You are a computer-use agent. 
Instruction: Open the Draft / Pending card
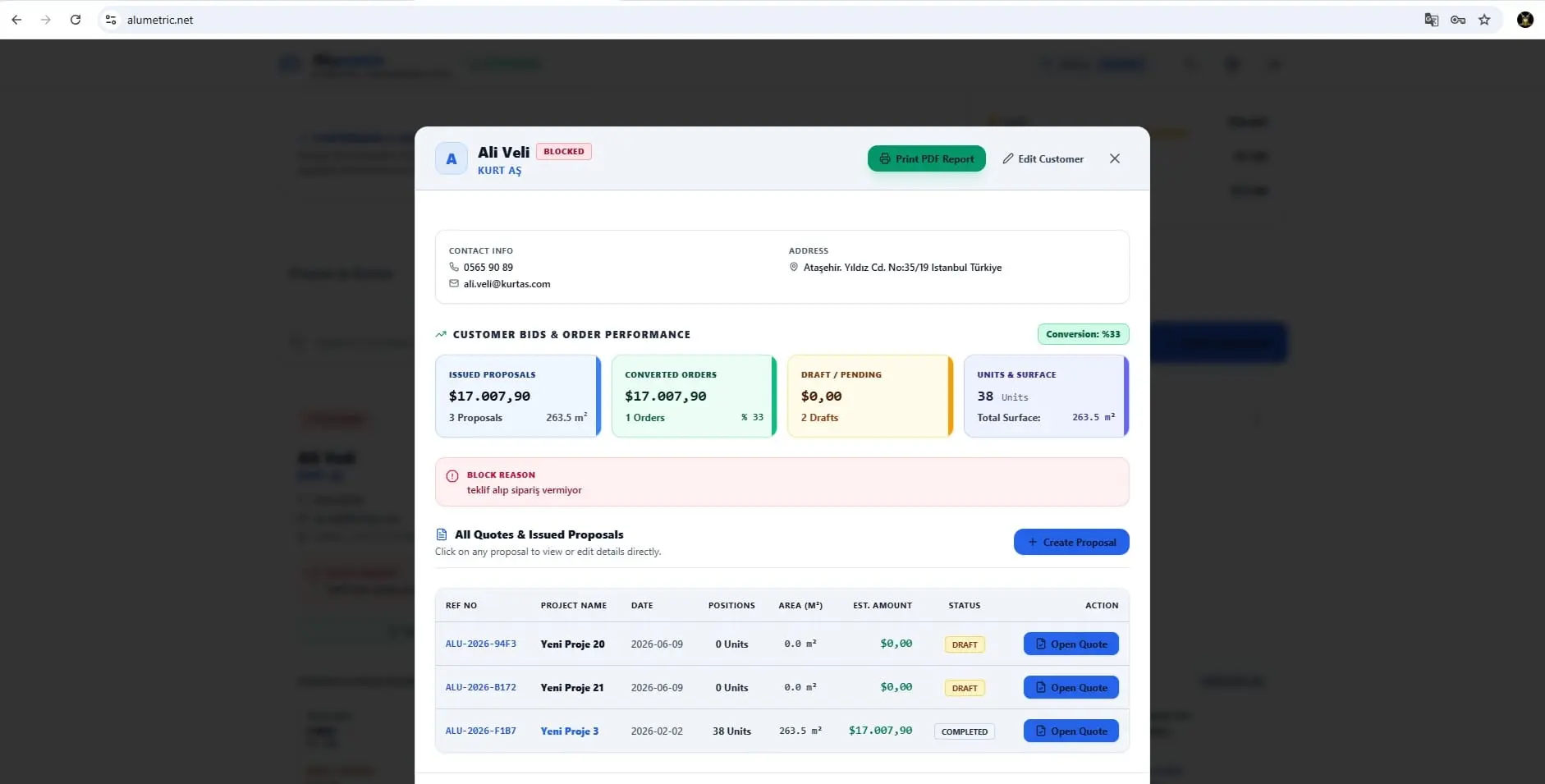870,396
